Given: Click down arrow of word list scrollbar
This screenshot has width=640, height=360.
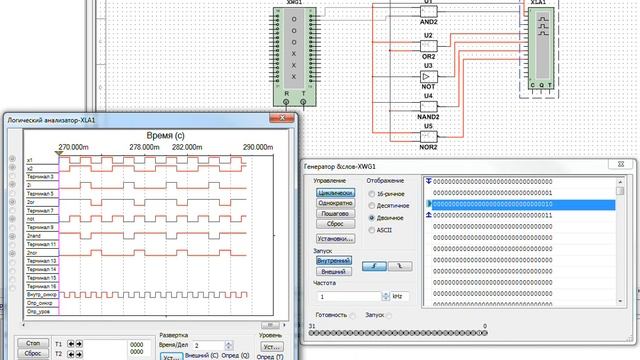Looking at the screenshot, I should tap(620, 301).
